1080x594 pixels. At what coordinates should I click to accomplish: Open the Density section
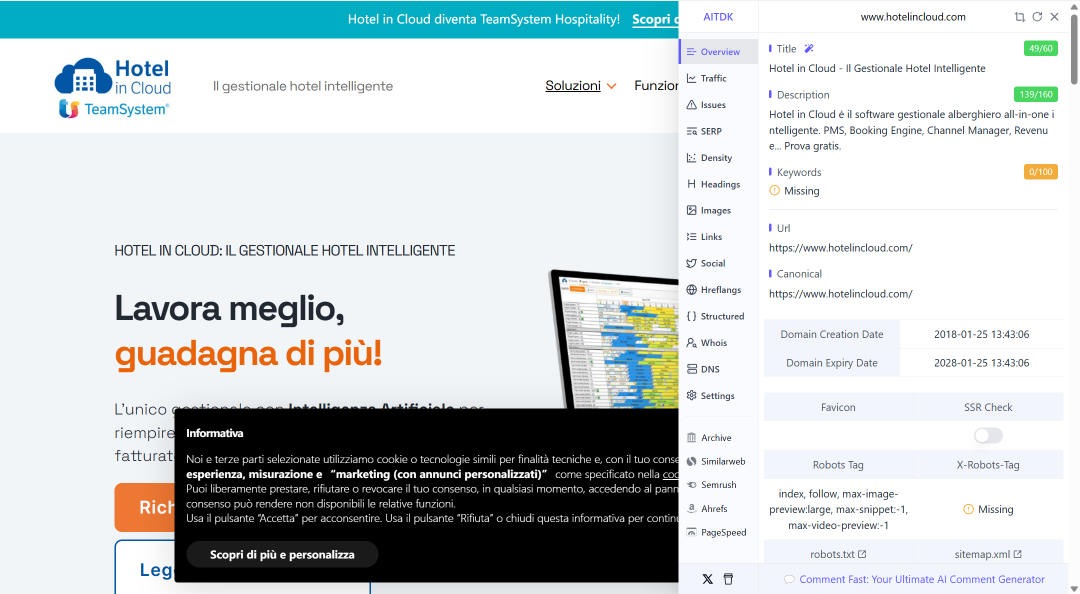718,158
